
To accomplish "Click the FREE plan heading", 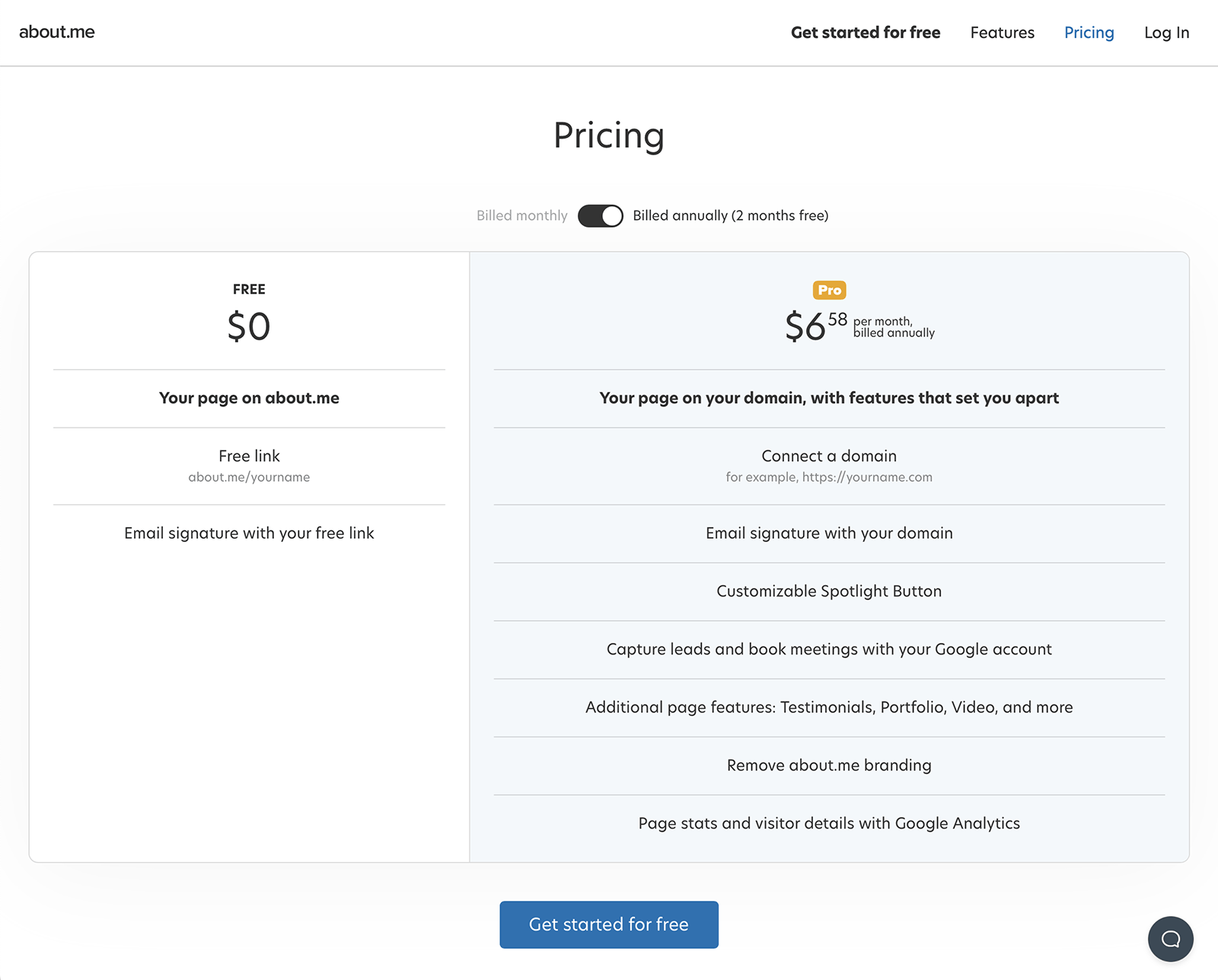I will (249, 289).
